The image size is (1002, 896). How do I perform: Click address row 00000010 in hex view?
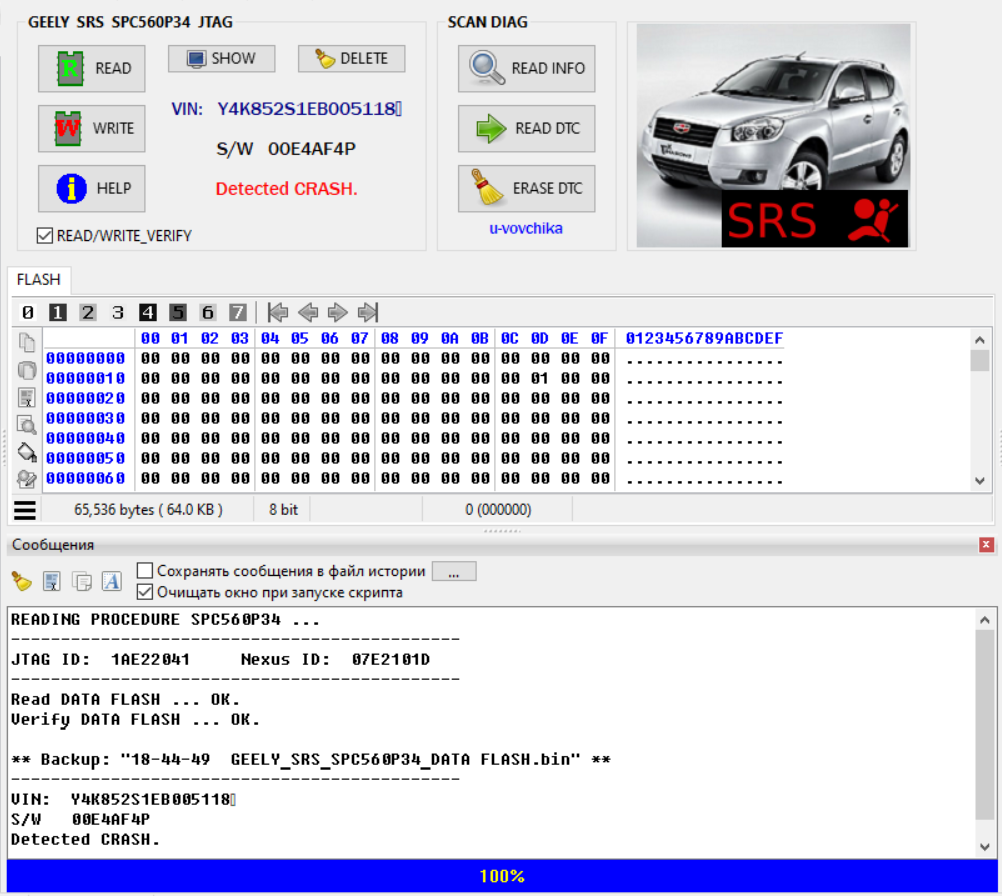pos(85,378)
